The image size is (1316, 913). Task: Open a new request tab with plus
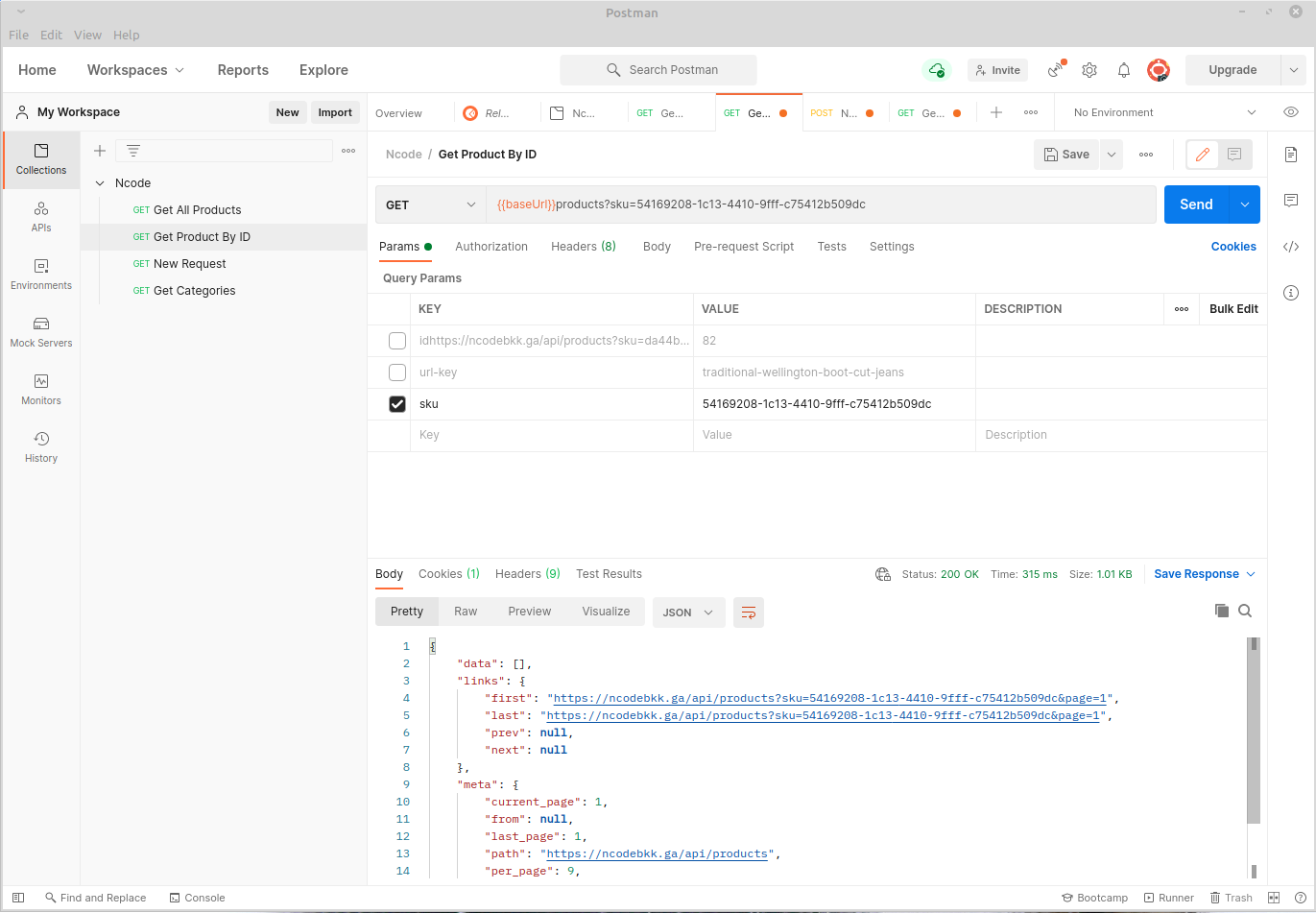pyautogui.click(x=996, y=112)
